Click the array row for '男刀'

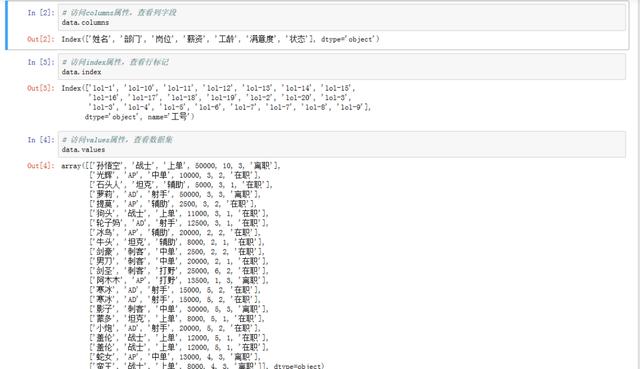pyautogui.click(x=179, y=261)
